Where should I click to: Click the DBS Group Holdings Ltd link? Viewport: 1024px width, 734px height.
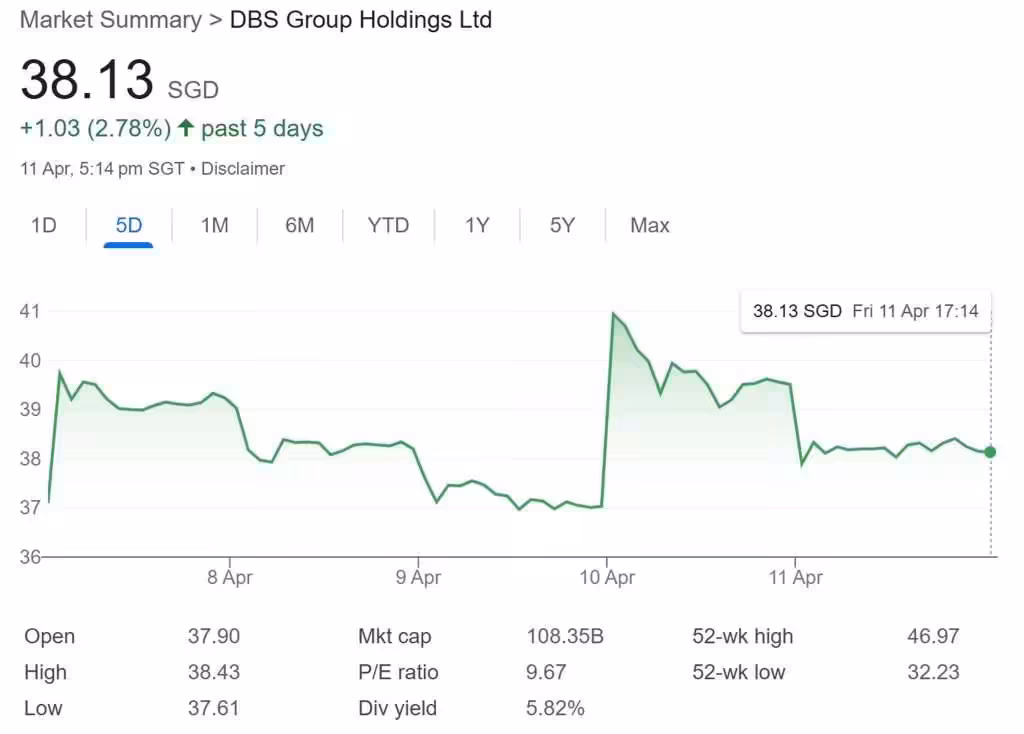tap(360, 19)
